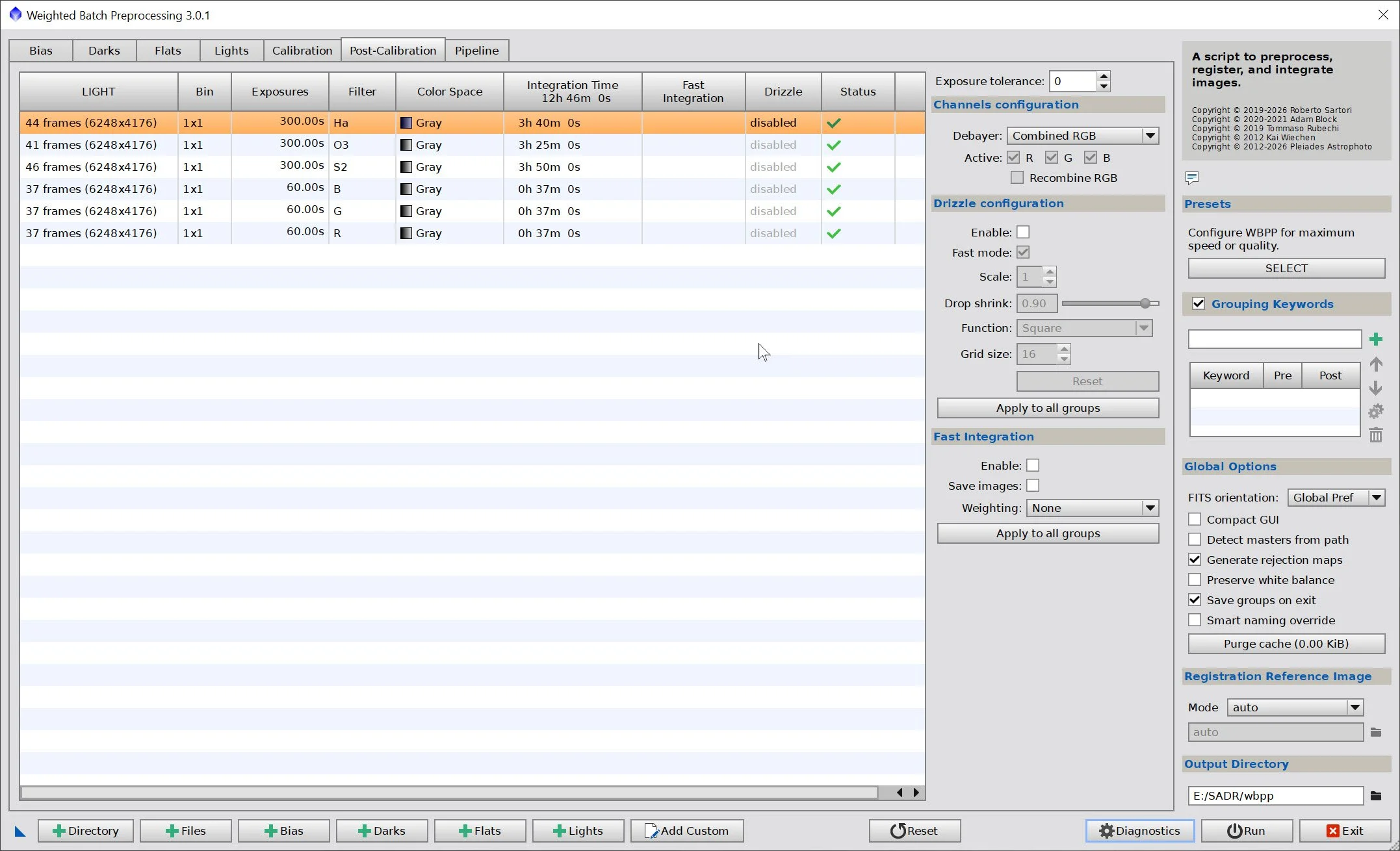Click the table horizontal scrollbar
This screenshot has height=851, width=1400.
(x=449, y=793)
